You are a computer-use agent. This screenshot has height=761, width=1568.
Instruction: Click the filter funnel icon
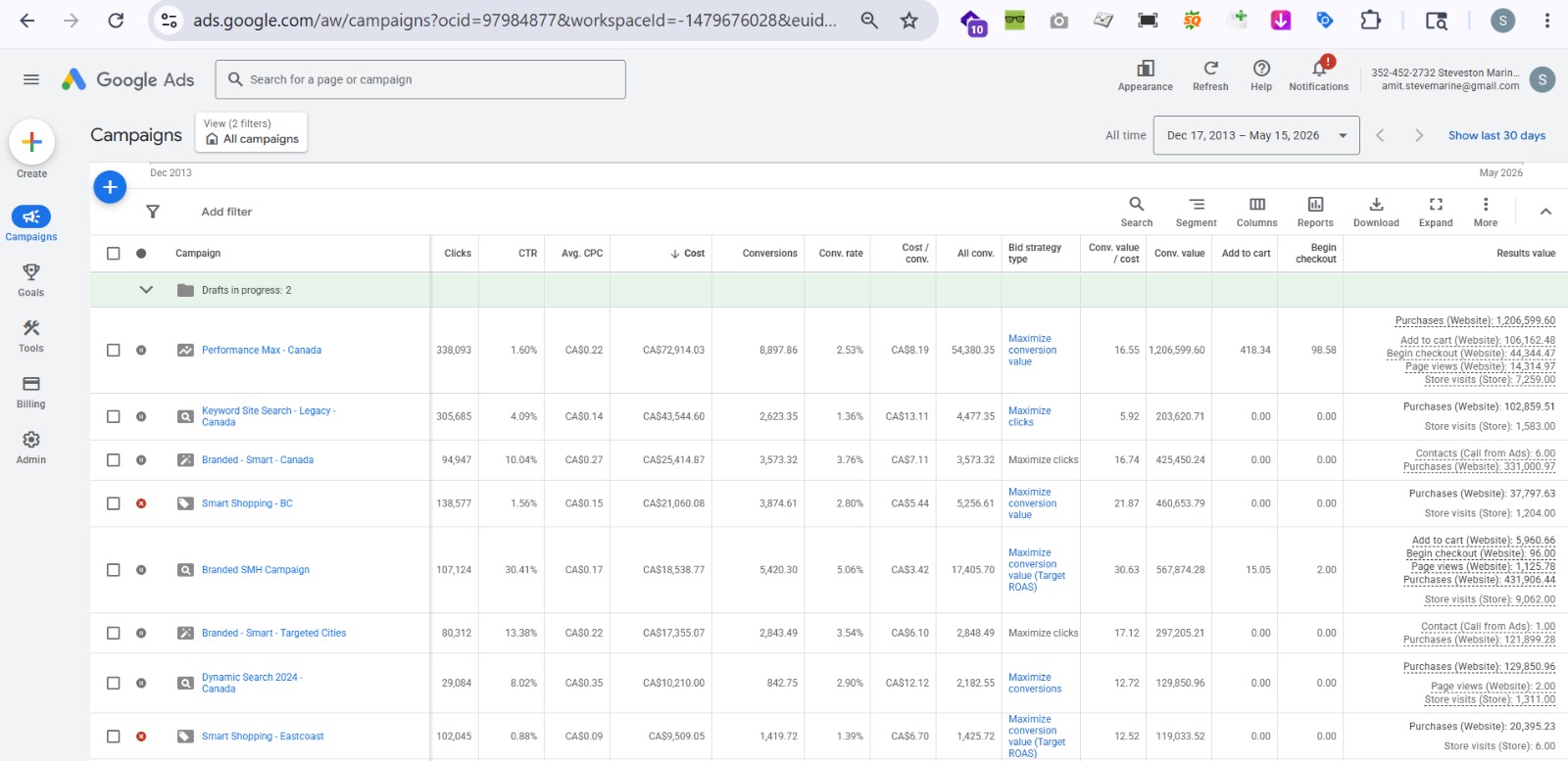coord(153,212)
